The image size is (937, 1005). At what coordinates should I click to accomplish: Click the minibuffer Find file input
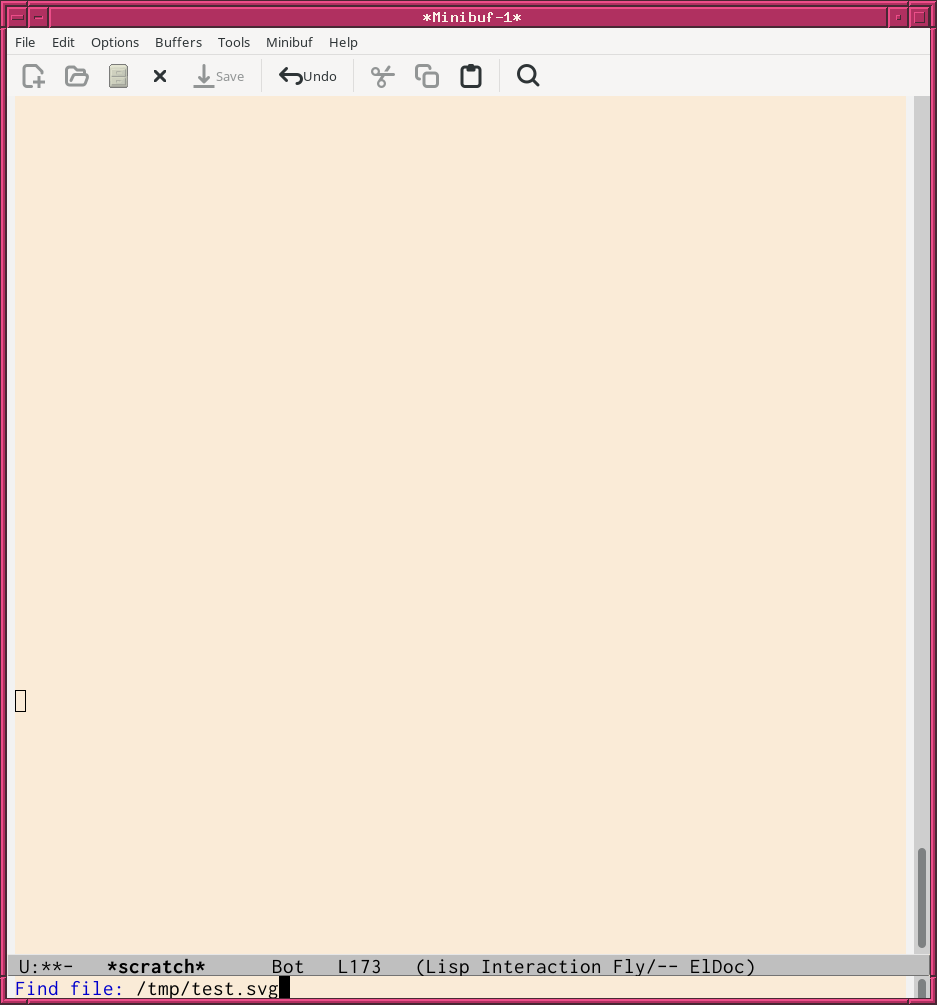click(x=461, y=988)
